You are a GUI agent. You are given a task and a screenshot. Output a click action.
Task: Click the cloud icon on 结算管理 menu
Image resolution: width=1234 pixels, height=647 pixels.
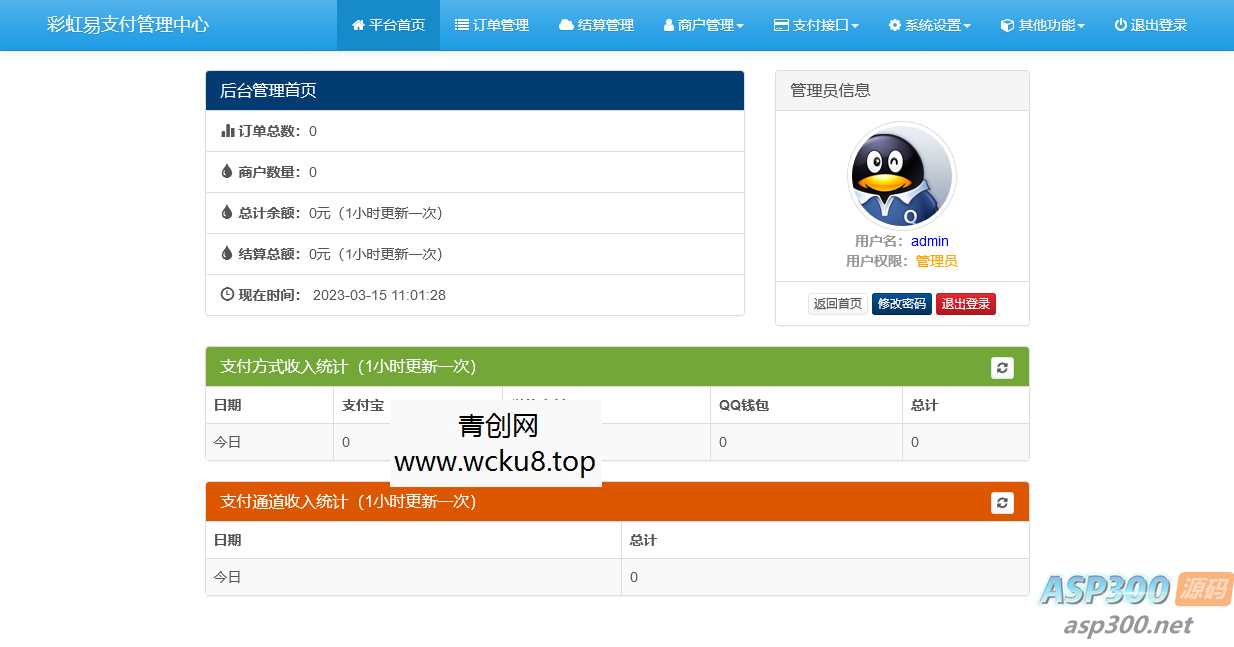click(x=565, y=25)
